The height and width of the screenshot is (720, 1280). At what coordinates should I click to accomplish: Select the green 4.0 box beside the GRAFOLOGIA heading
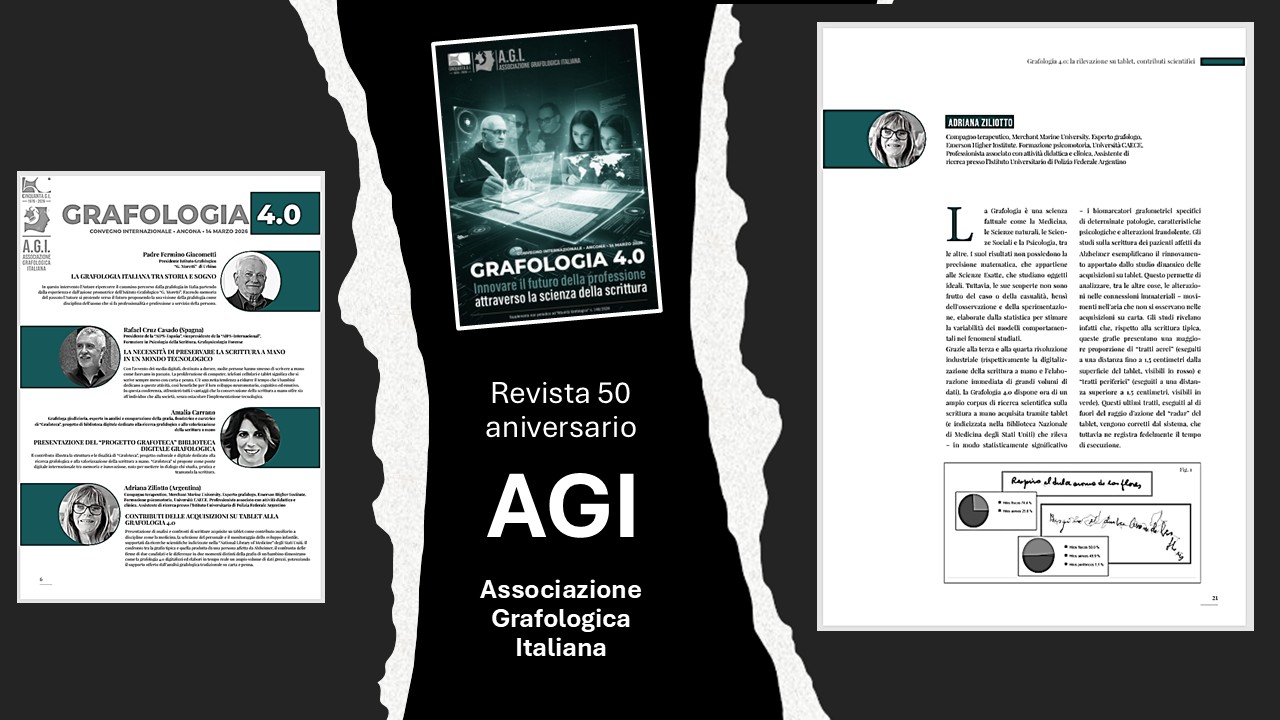pyautogui.click(x=286, y=213)
